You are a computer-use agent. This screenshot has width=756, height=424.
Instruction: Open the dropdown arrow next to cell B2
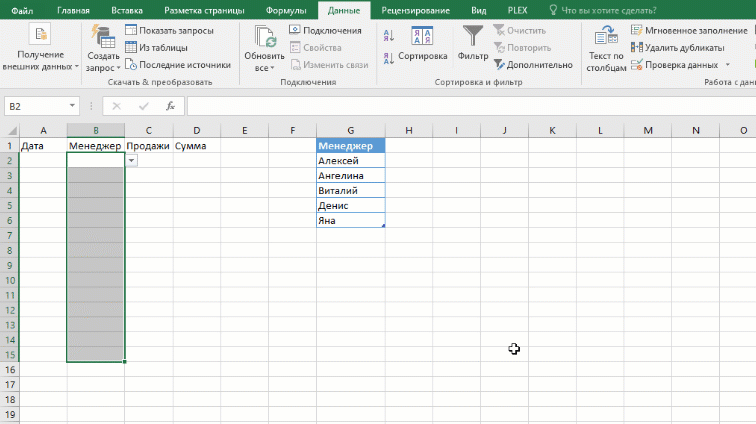pos(131,161)
